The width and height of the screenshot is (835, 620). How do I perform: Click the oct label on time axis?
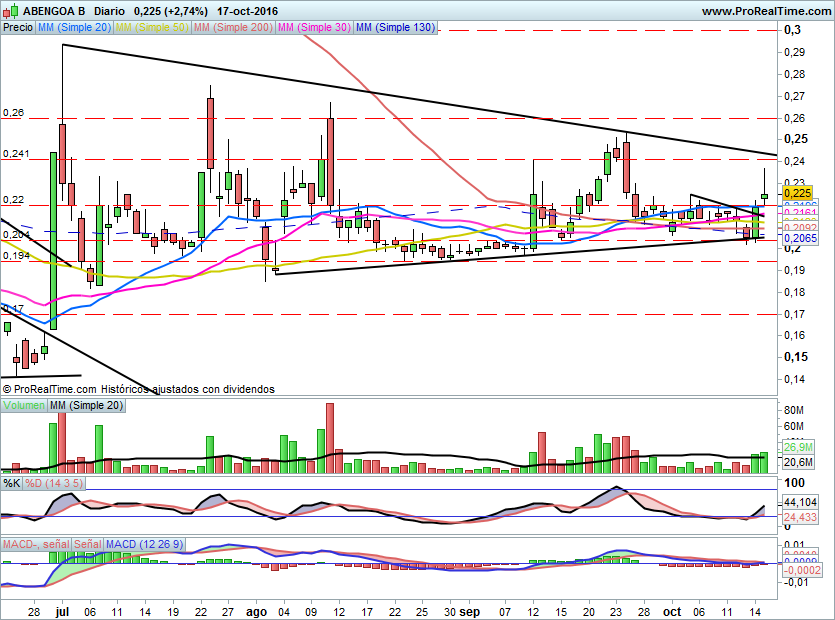672,612
